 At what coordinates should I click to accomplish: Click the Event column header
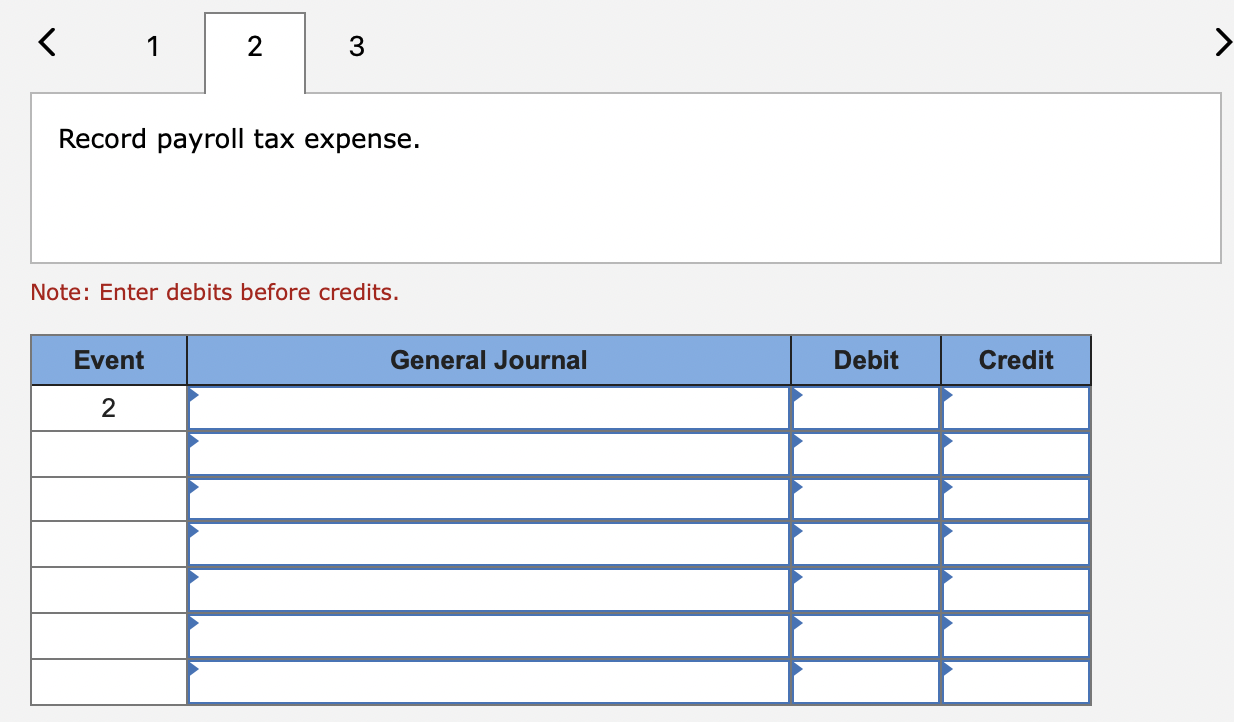[109, 360]
